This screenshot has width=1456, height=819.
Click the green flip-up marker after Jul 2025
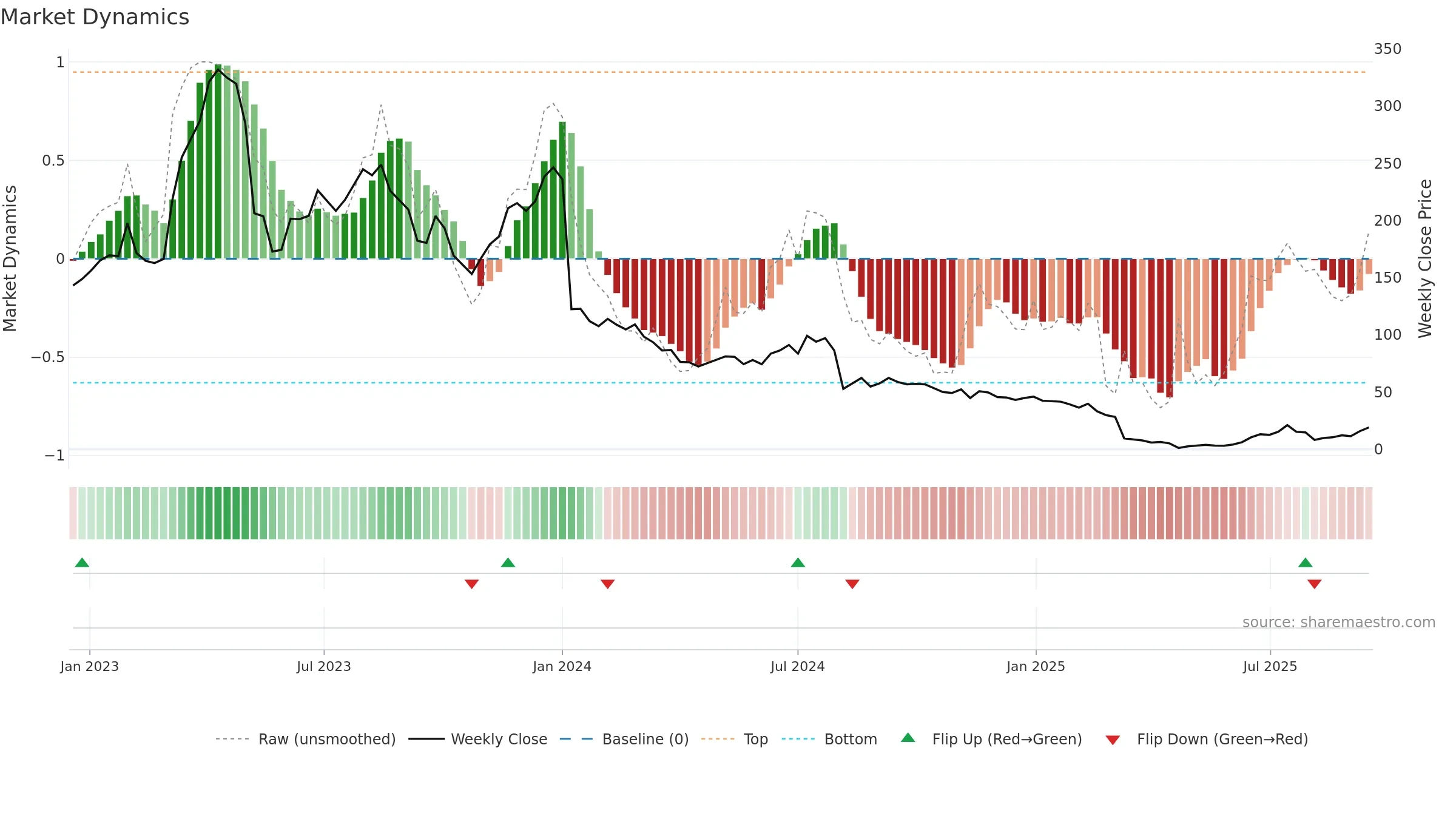[1305, 562]
